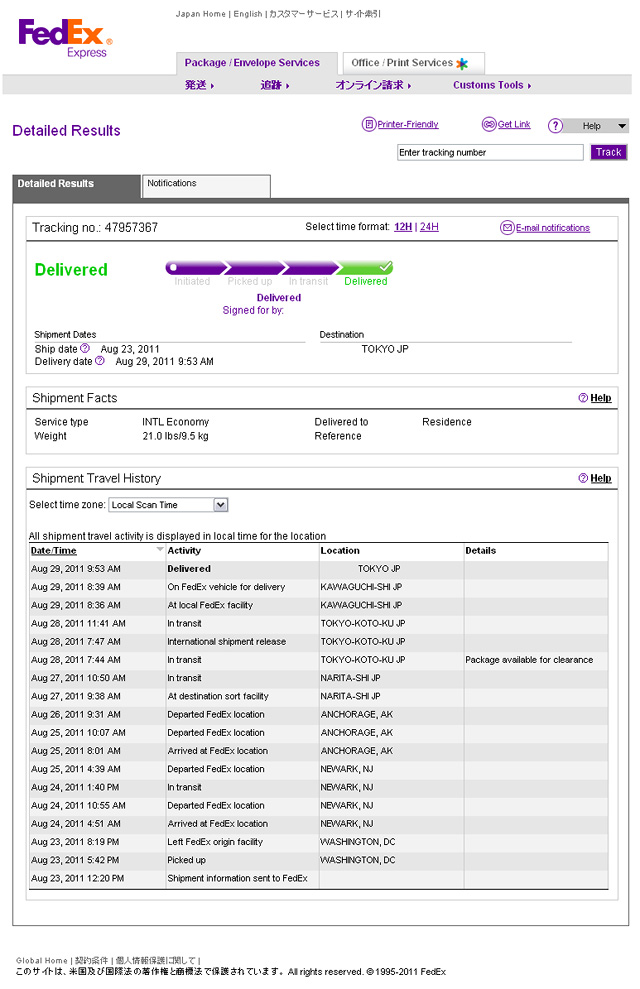The width and height of the screenshot is (640, 989).
Task: Click the Help question mark icon
Action: coord(555,126)
